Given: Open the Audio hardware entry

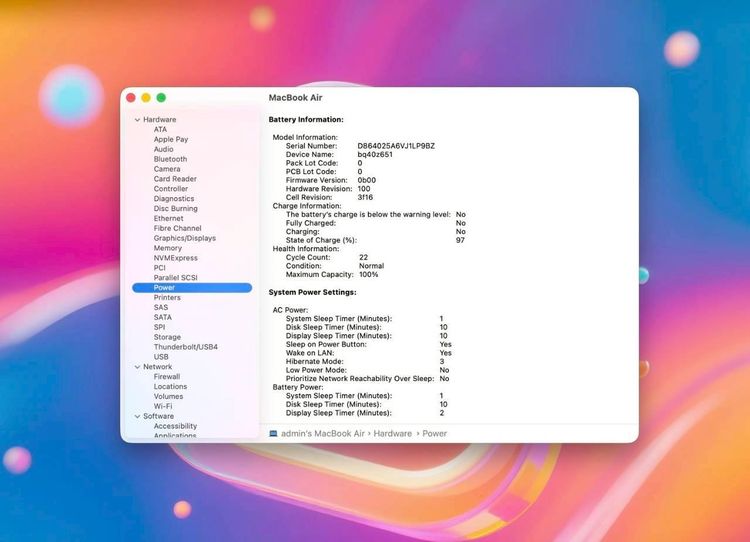Looking at the screenshot, I should [x=164, y=149].
